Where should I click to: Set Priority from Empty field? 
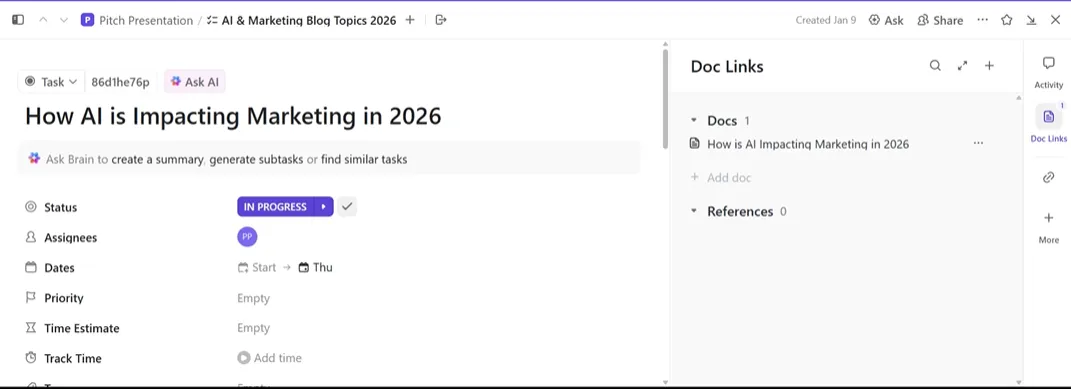(253, 298)
